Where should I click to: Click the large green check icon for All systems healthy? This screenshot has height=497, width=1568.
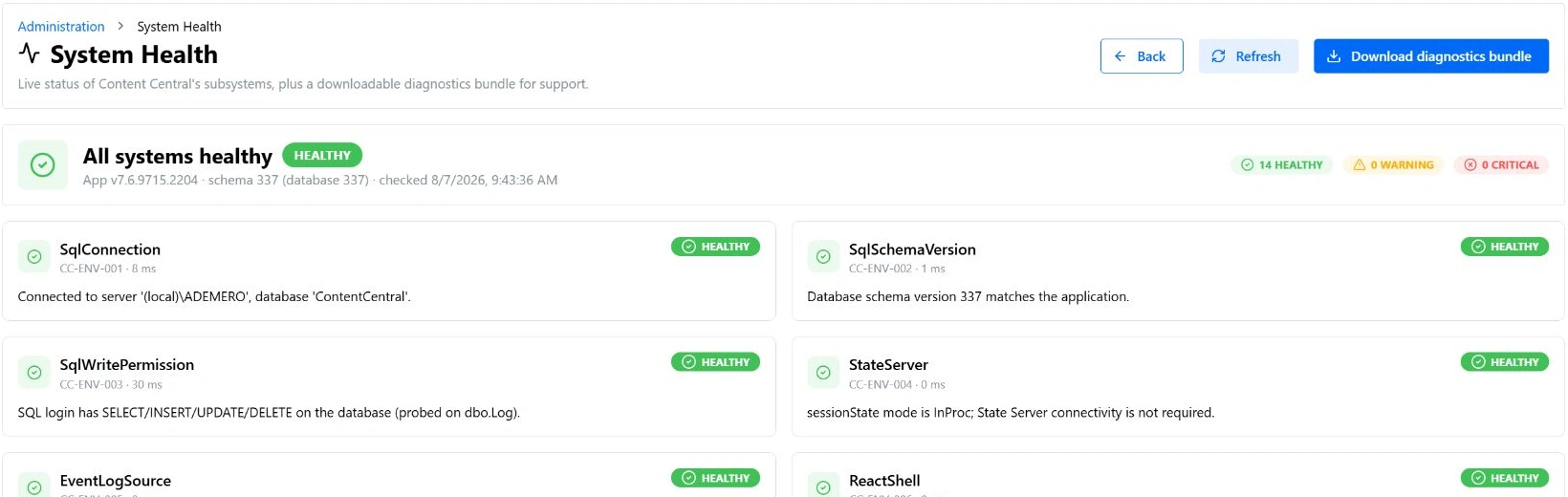click(x=42, y=165)
